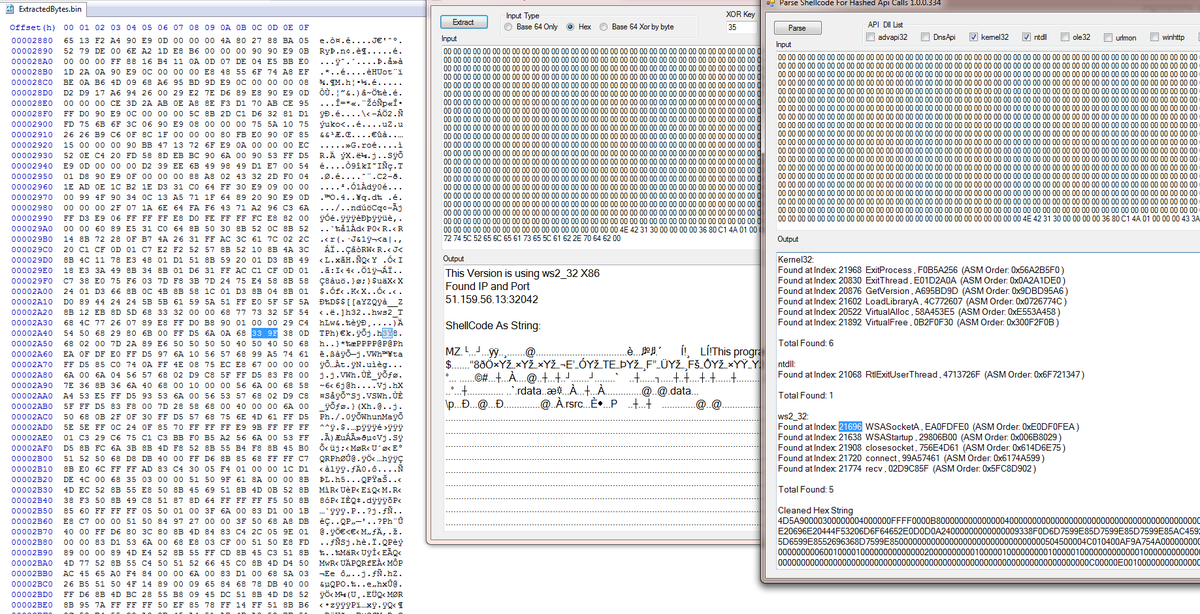Click the highlighted index 21696

850,427
